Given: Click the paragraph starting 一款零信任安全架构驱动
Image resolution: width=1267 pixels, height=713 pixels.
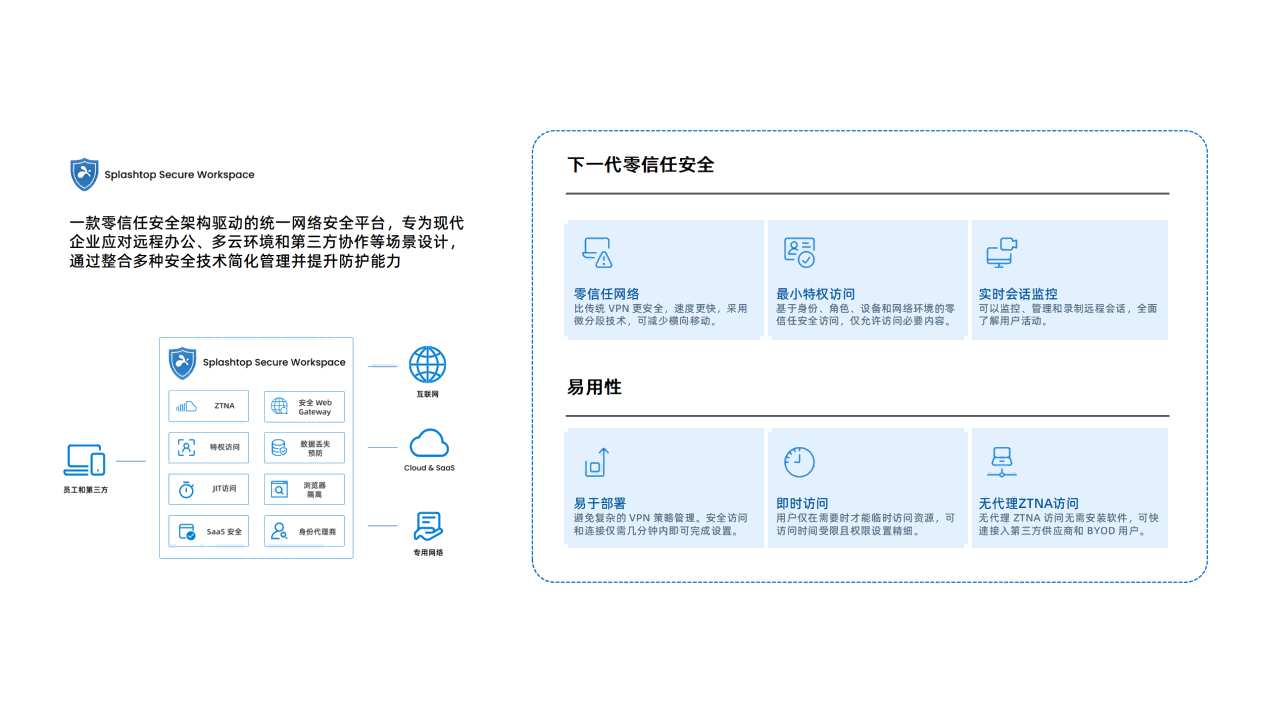Looking at the screenshot, I should pyautogui.click(x=267, y=242).
